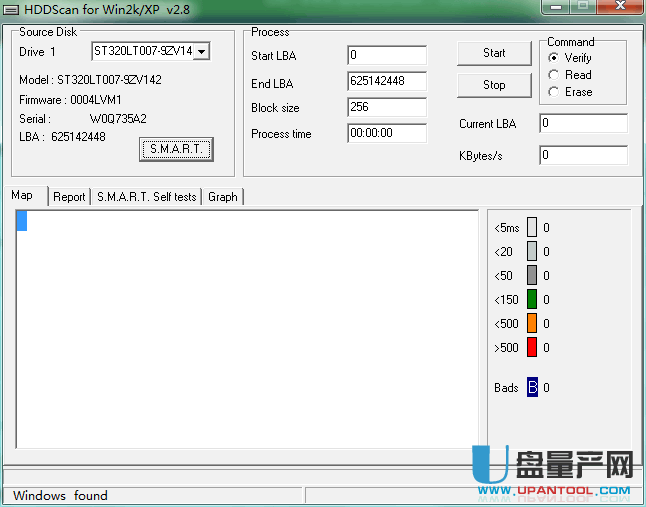Click the Block size input field
The width and height of the screenshot is (646, 507).
[x=387, y=107]
